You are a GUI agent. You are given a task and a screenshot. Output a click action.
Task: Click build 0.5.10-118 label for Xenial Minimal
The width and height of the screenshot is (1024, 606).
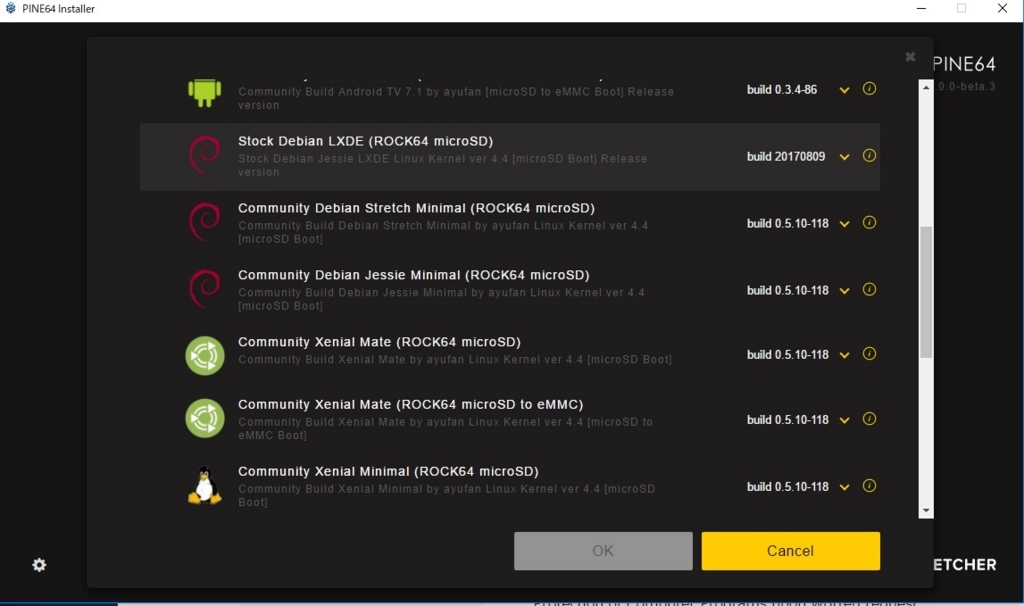pos(788,486)
